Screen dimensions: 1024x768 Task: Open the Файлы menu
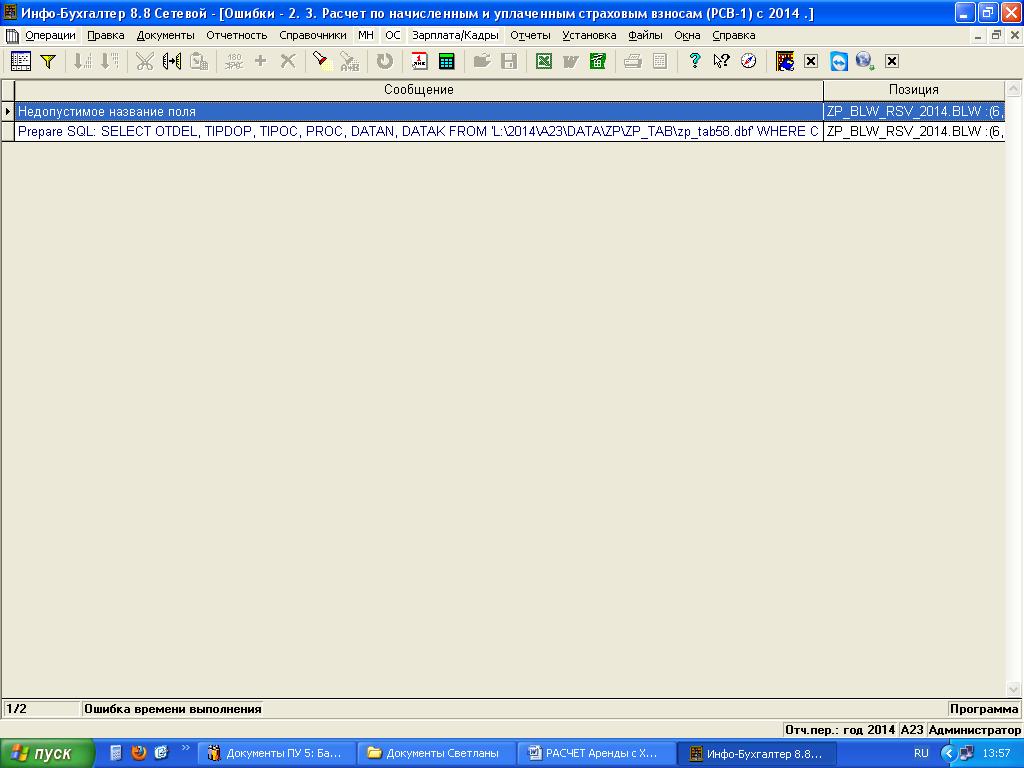click(x=645, y=35)
